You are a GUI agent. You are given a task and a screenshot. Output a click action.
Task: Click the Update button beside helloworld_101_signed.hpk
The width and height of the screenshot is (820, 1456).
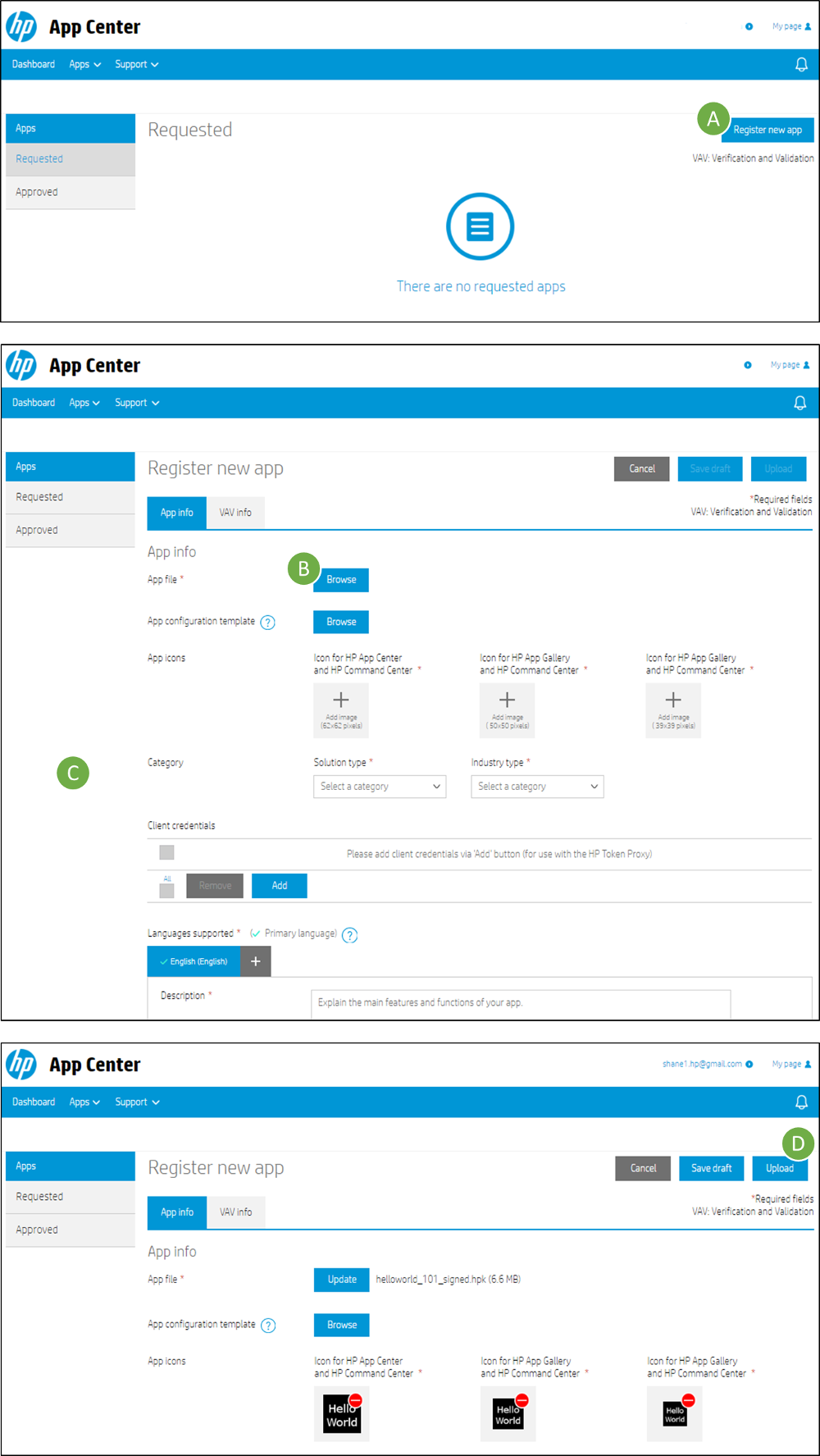(x=342, y=1280)
